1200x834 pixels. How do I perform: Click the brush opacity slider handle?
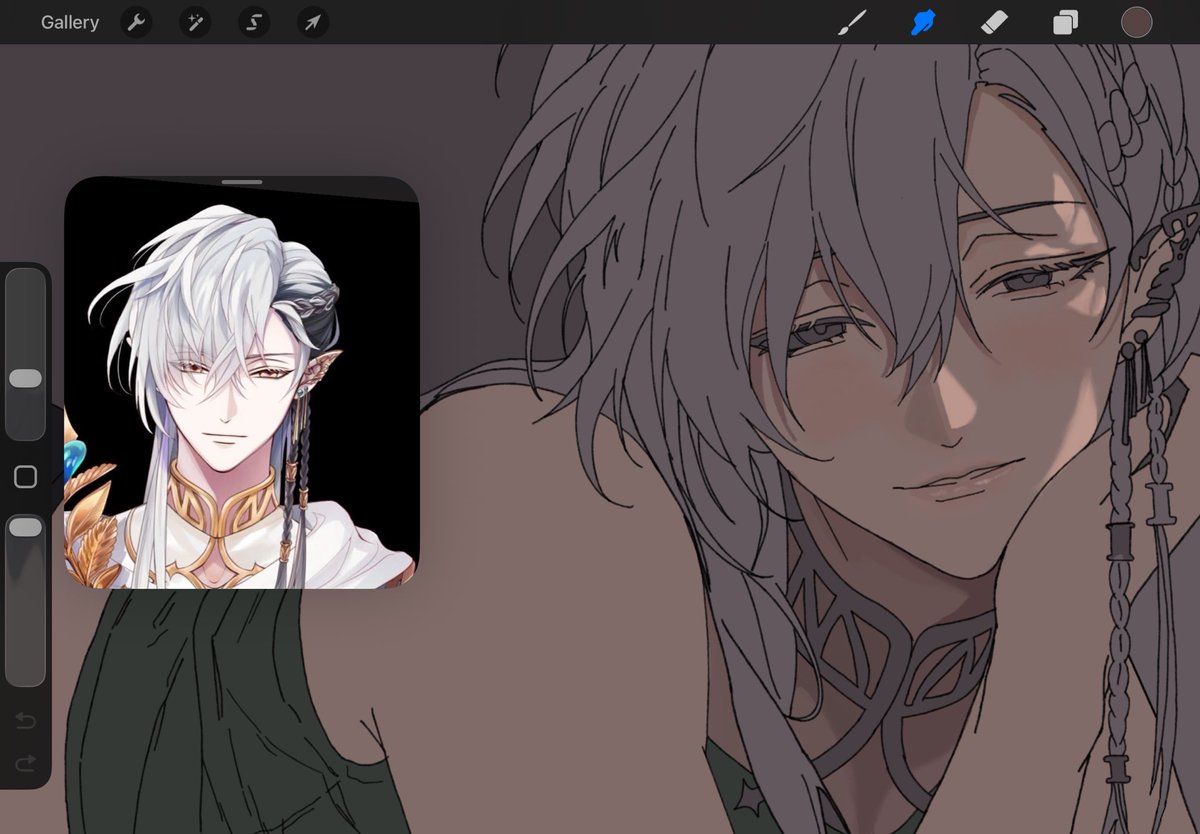(25, 527)
